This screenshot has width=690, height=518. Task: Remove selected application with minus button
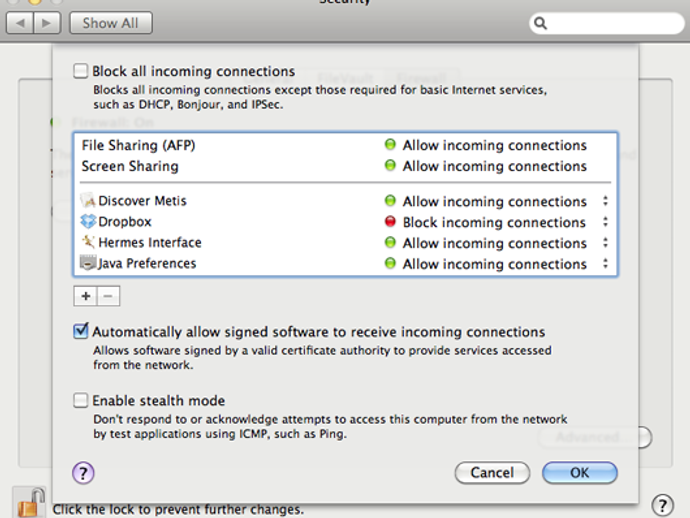coord(109,296)
